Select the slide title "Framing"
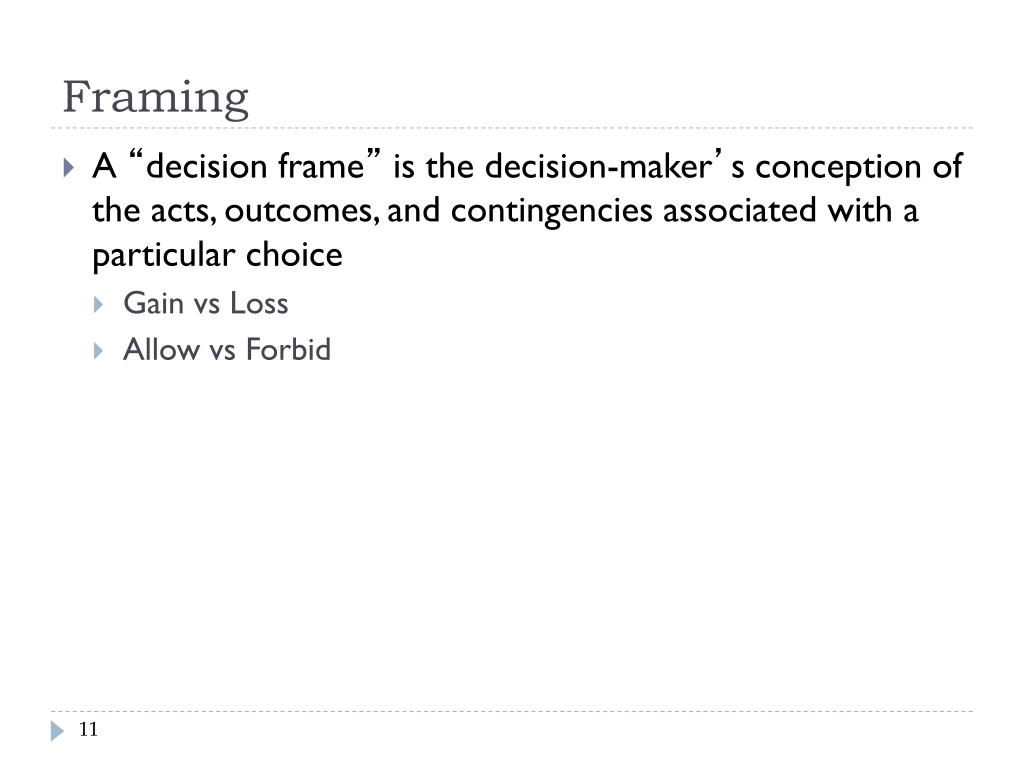This screenshot has width=1024, height=768. [x=155, y=97]
